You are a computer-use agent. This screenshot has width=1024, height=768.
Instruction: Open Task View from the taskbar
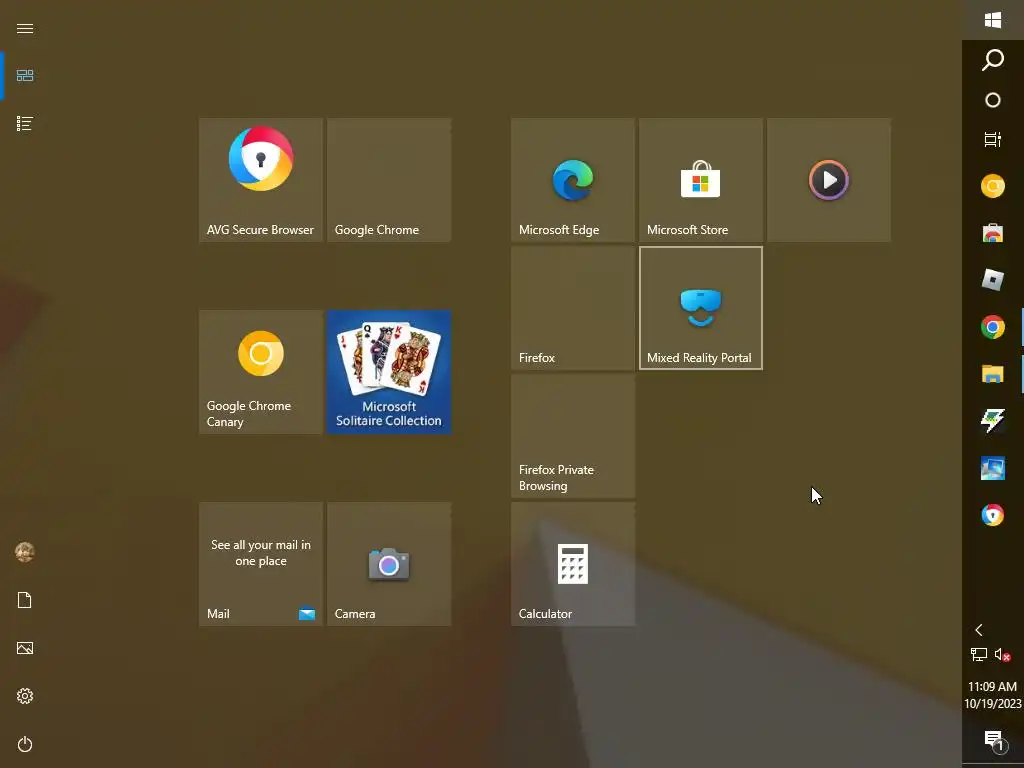click(993, 139)
